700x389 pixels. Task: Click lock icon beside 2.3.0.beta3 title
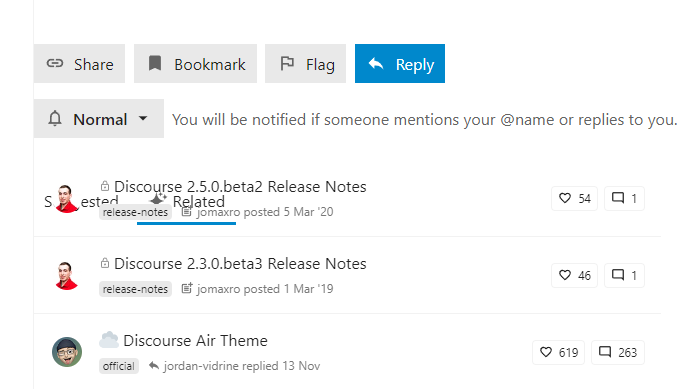pyautogui.click(x=105, y=263)
